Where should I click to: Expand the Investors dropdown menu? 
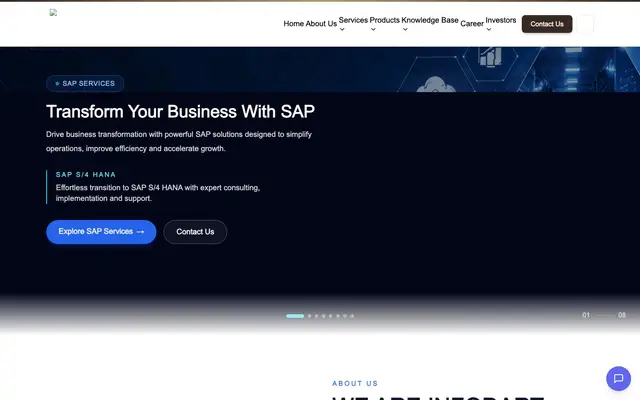[x=500, y=24]
